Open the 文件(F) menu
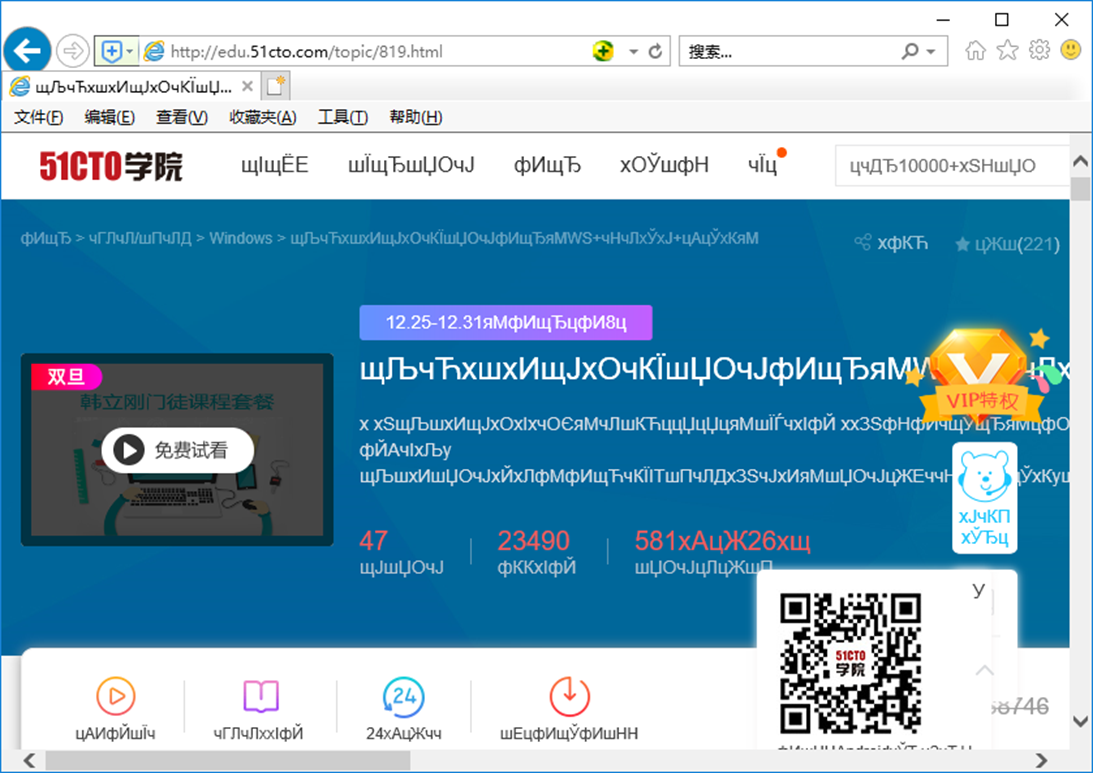1093x773 pixels. [x=38, y=117]
